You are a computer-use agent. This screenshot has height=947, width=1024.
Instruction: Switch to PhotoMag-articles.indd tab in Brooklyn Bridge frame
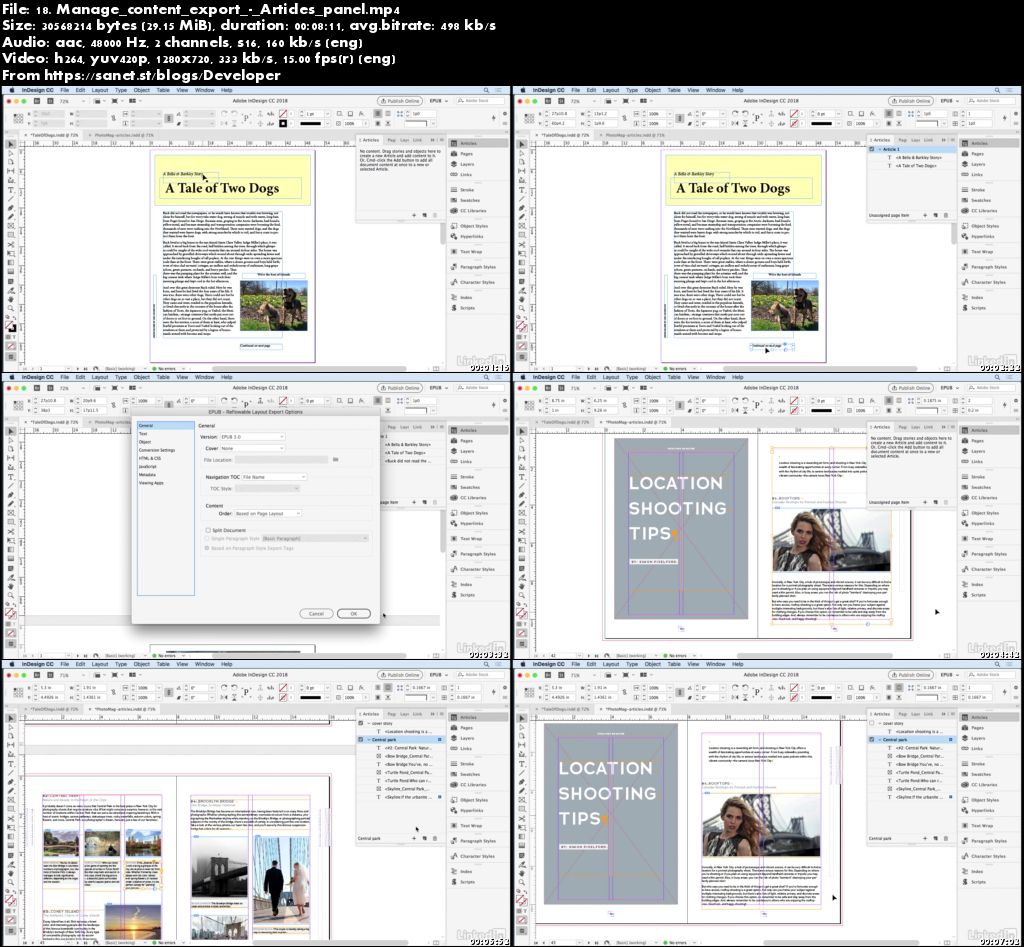coord(125,709)
